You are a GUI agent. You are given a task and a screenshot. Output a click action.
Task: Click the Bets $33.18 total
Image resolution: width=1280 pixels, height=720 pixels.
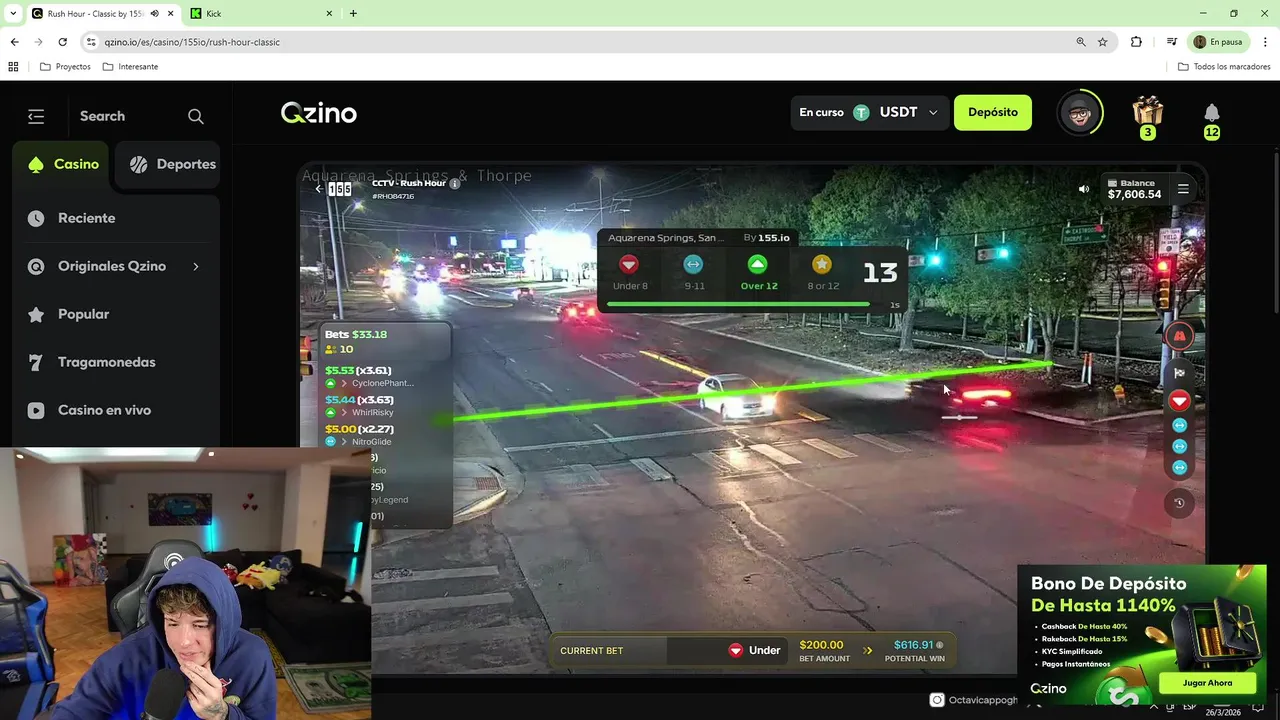(x=356, y=334)
